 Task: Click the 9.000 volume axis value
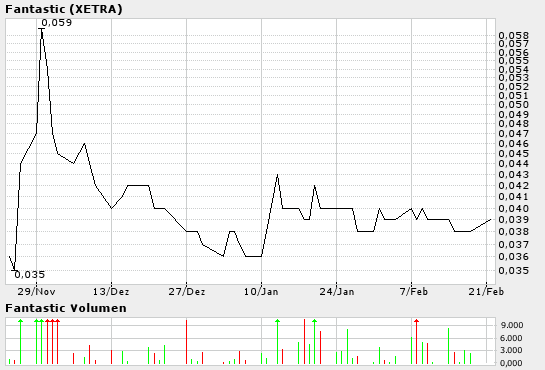pyautogui.click(x=512, y=325)
